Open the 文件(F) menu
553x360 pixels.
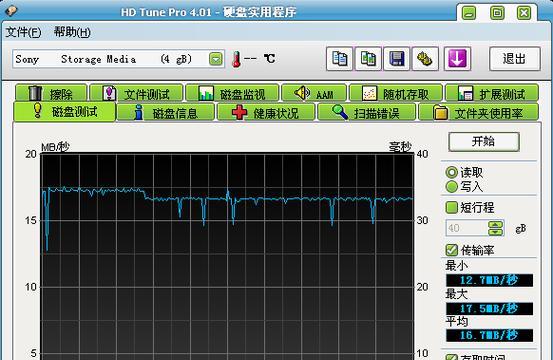click(23, 32)
